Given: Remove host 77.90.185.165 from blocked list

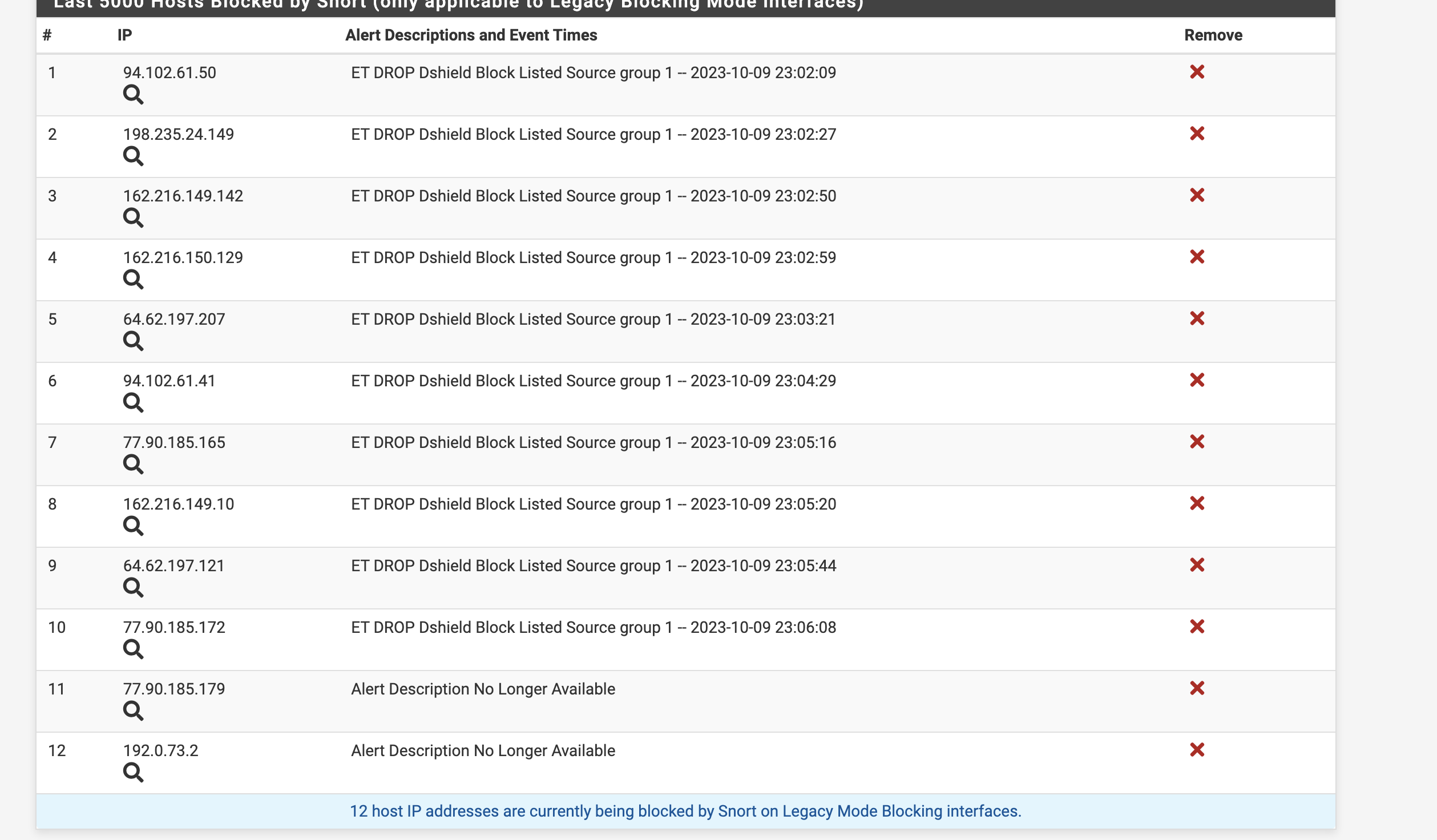Looking at the screenshot, I should pyautogui.click(x=1197, y=442).
